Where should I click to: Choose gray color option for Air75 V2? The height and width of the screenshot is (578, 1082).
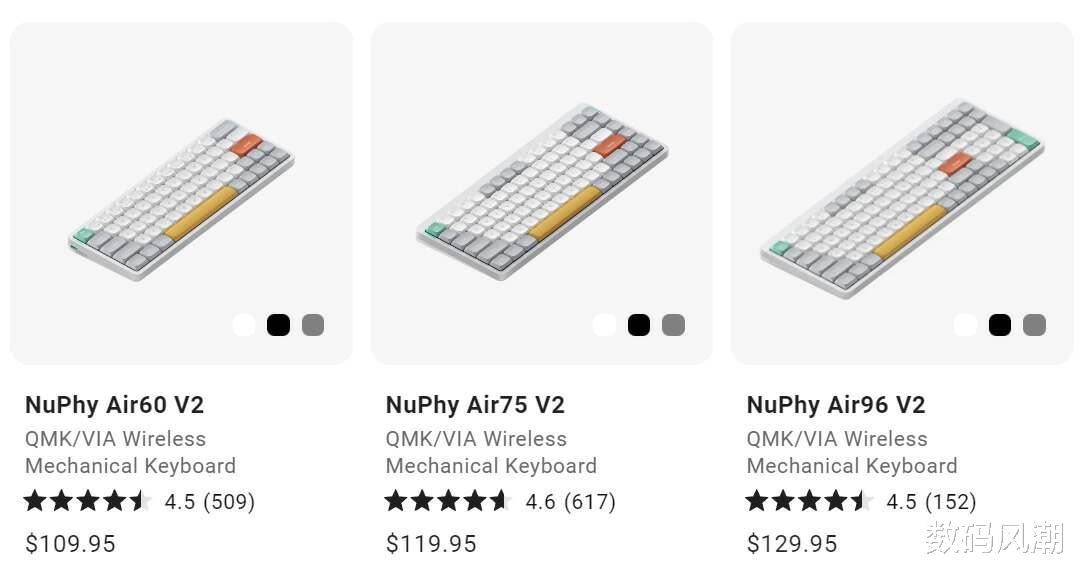pyautogui.click(x=673, y=325)
